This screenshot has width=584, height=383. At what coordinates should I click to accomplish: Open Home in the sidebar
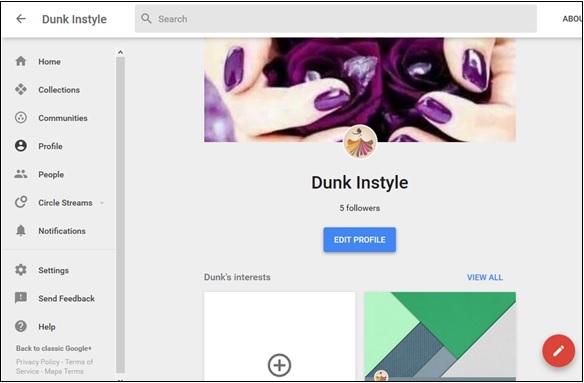[50, 61]
